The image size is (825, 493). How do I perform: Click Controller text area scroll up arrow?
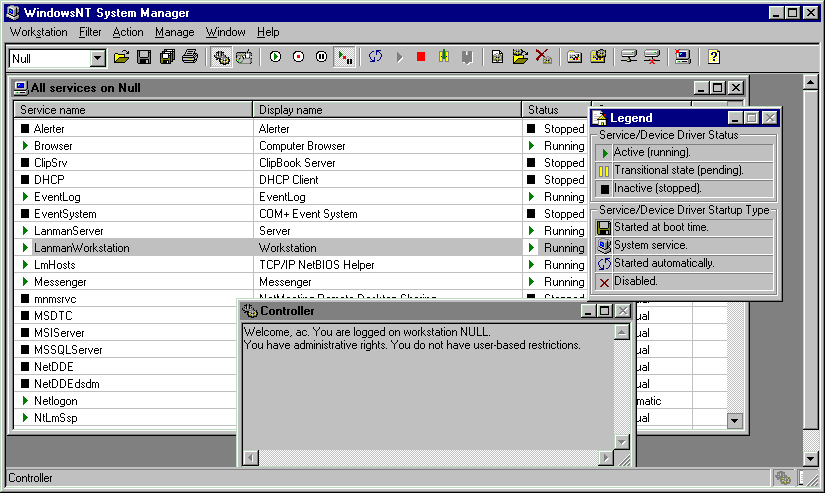pos(622,333)
